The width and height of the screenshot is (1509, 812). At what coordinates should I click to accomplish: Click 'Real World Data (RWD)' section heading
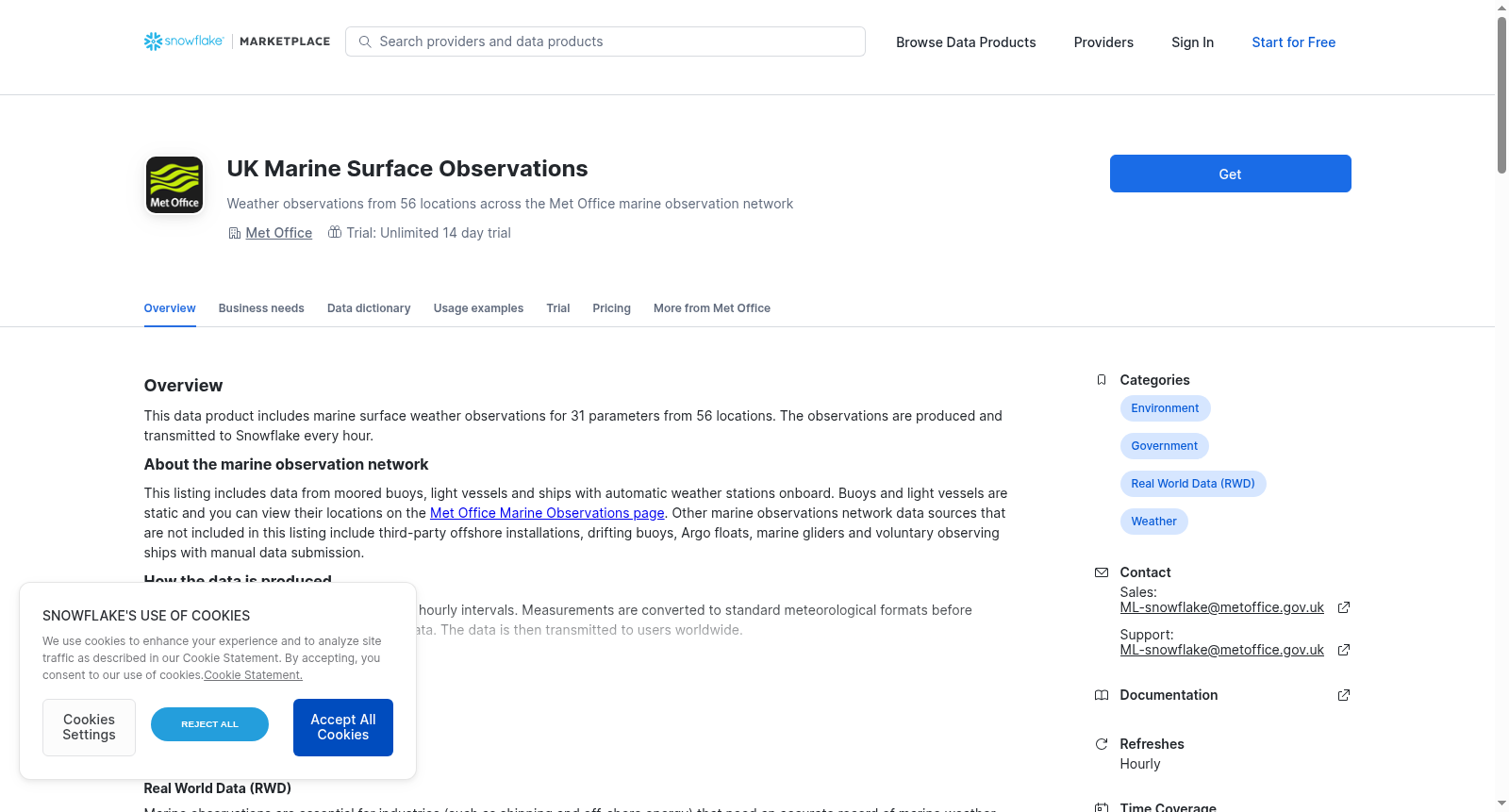[217, 788]
